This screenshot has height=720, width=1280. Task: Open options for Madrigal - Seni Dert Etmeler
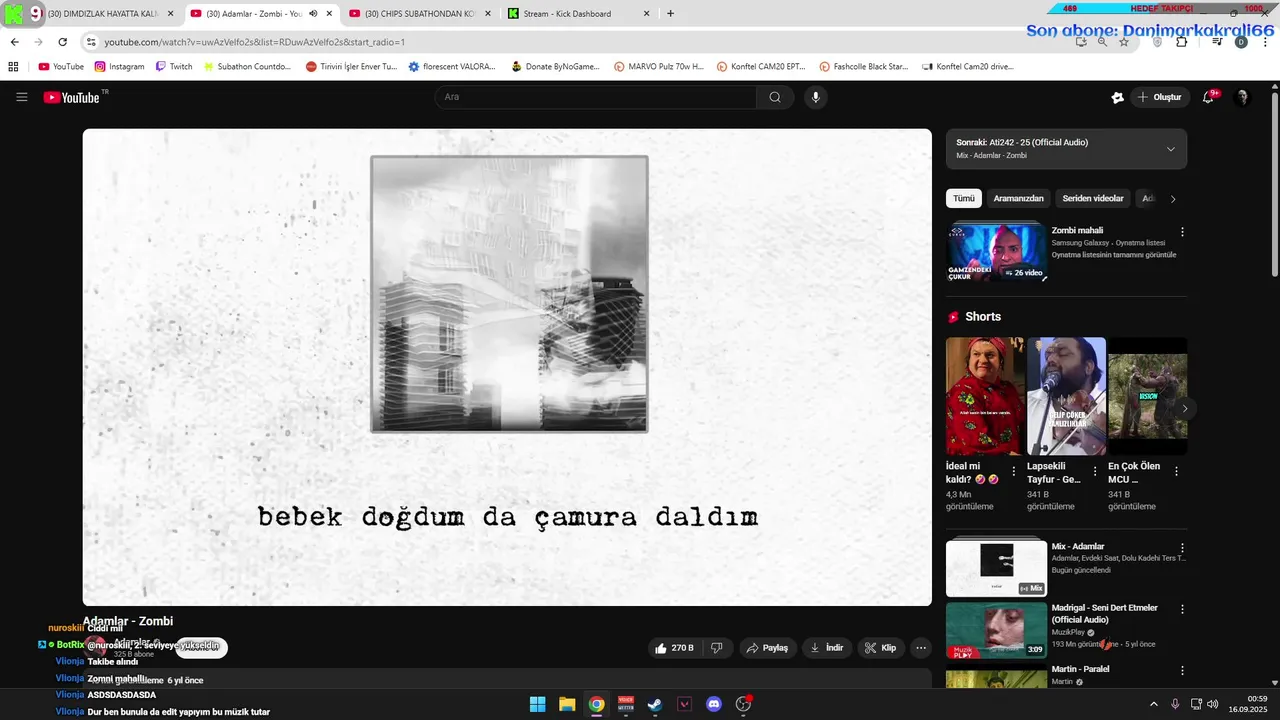click(1182, 609)
